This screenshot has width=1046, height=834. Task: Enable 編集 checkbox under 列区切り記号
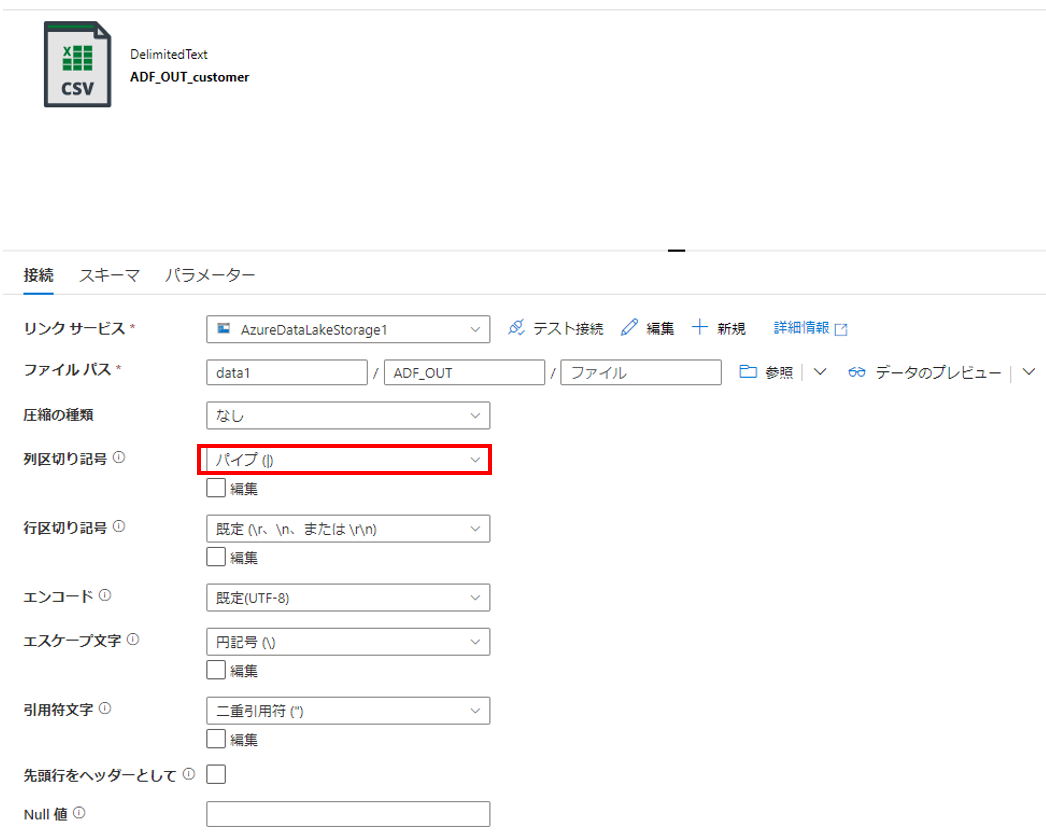[215, 488]
